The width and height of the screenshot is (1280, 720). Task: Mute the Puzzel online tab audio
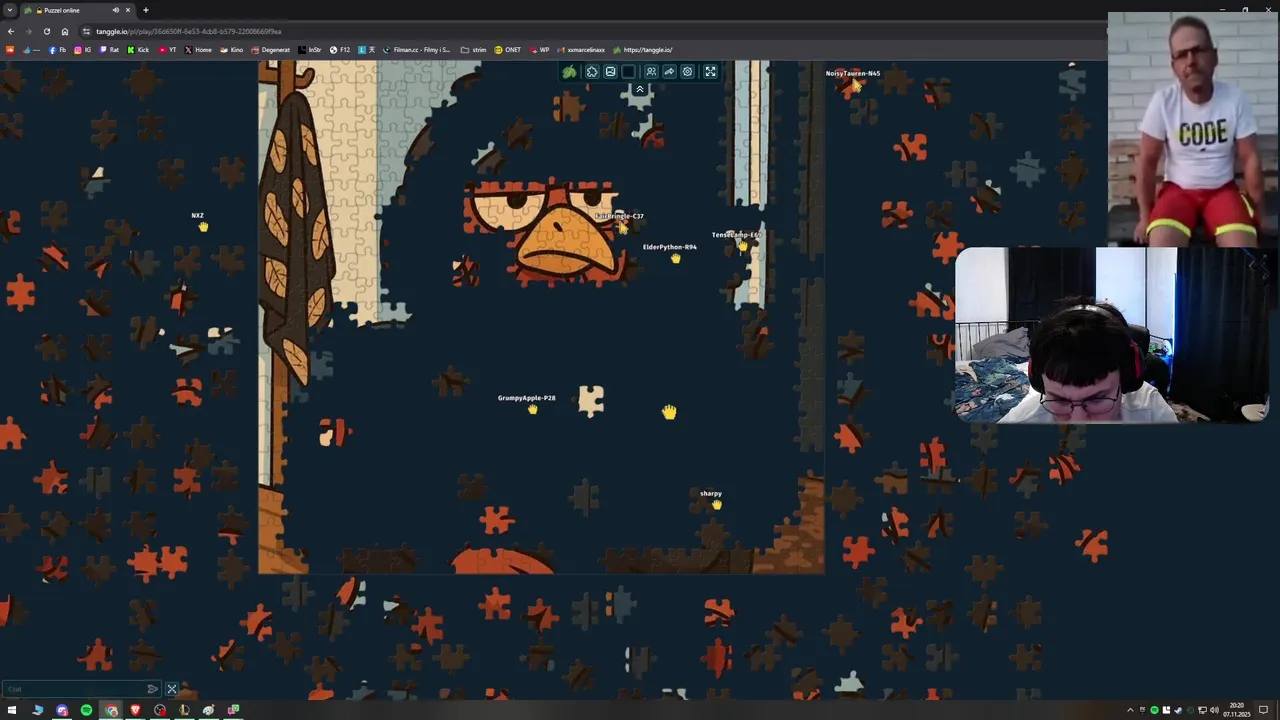[115, 10]
